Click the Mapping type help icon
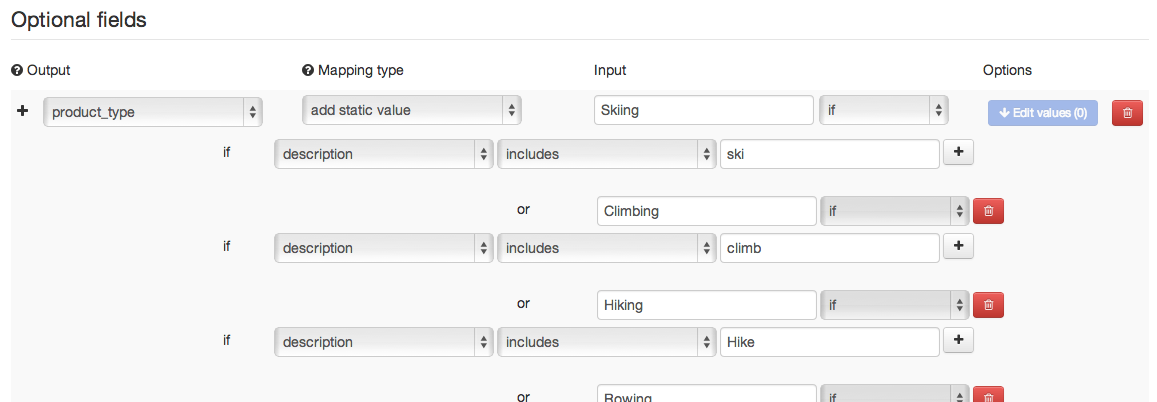 [x=308, y=70]
